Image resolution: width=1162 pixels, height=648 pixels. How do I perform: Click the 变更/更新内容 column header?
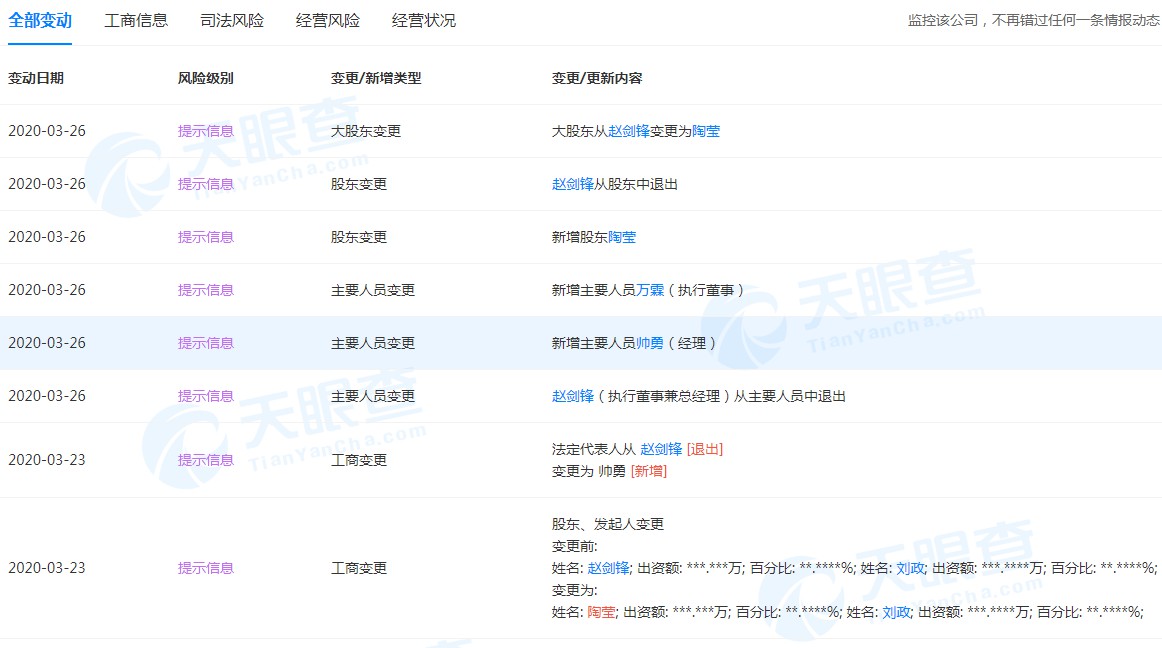597,78
